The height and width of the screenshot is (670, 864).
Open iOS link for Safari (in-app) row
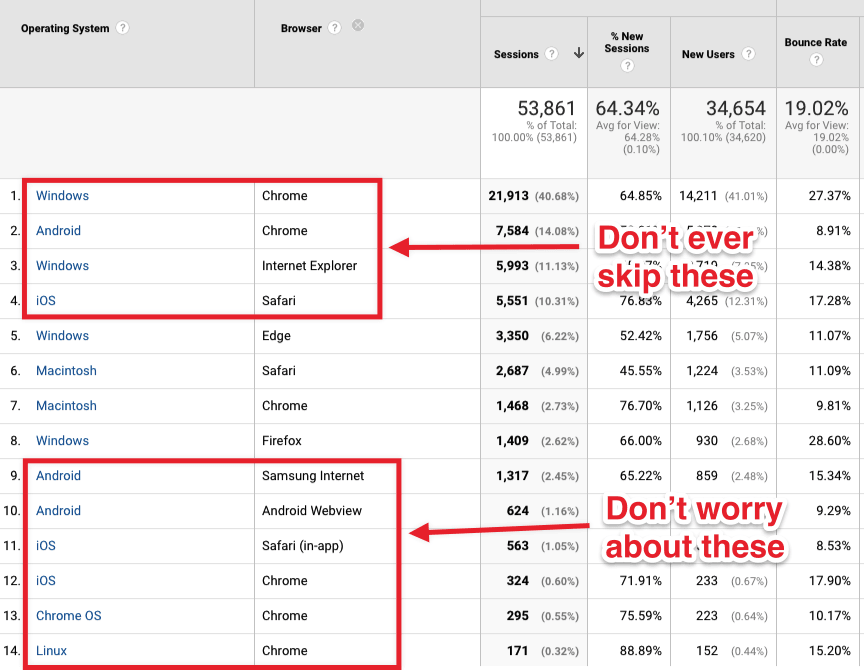pyautogui.click(x=46, y=545)
